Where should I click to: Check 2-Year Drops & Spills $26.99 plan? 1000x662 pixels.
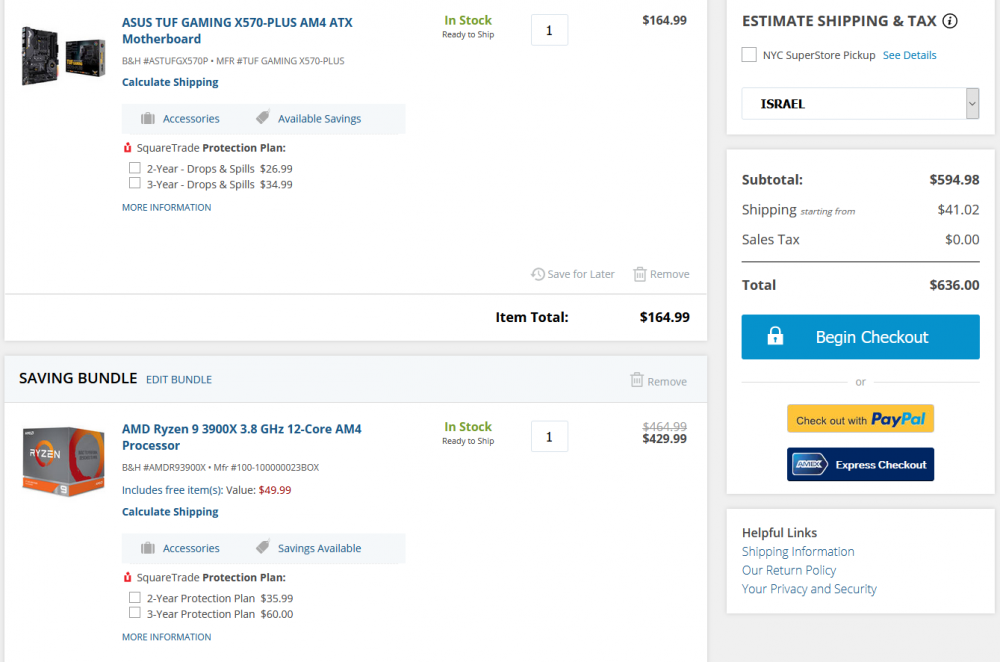coord(135,168)
